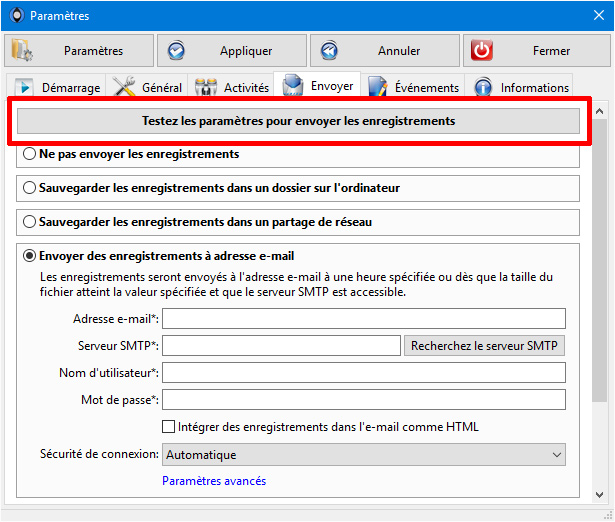Click the Informations blue info icon
The image size is (615, 522).
[483, 87]
